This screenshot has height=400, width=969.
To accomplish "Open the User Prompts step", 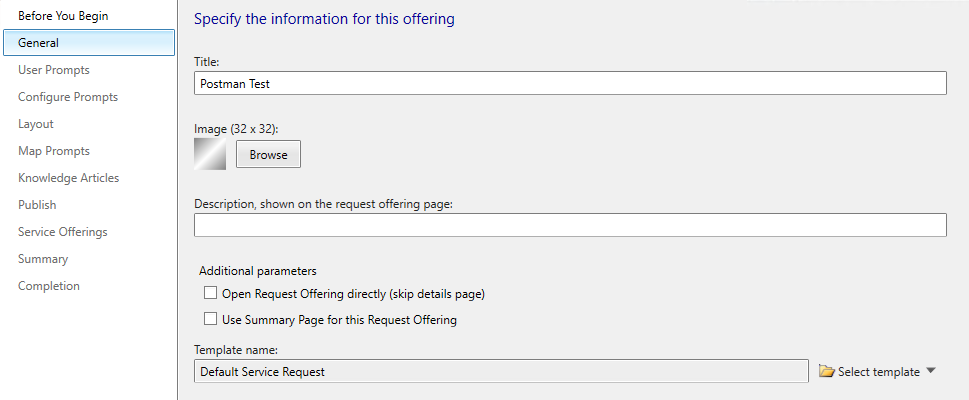I will coord(54,70).
